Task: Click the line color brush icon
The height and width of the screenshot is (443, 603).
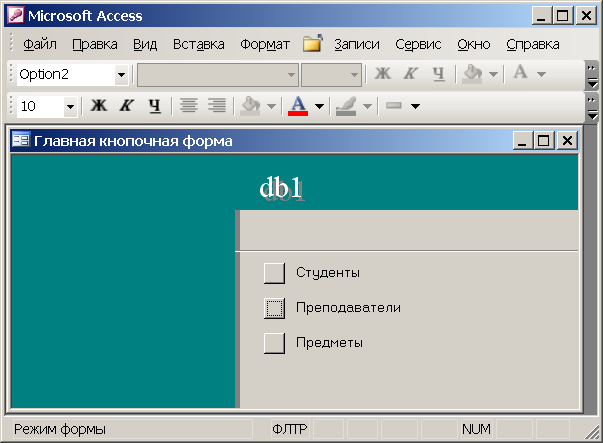Action: pyautogui.click(x=346, y=106)
